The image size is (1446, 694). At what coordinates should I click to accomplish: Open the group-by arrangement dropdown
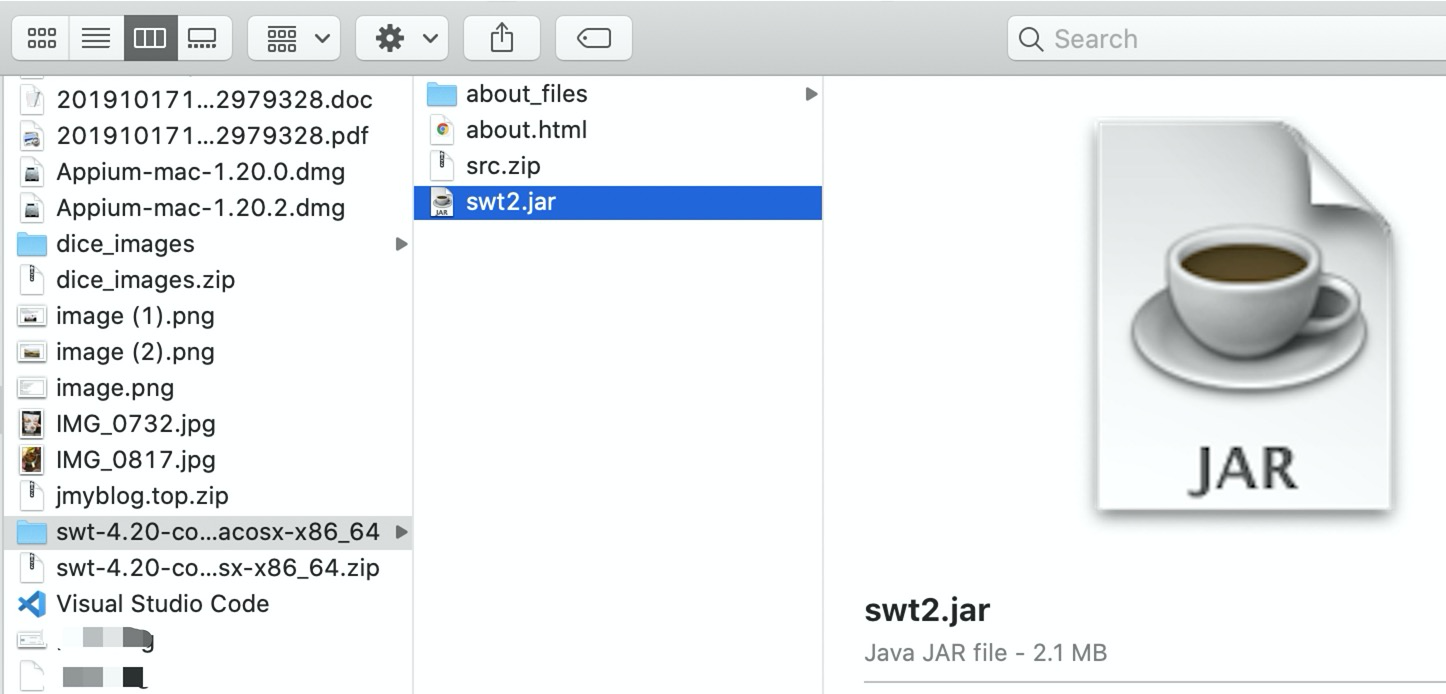tap(297, 39)
